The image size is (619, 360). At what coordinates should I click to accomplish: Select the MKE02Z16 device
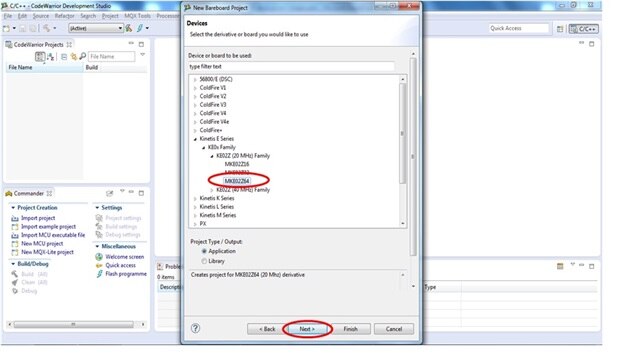click(x=237, y=164)
